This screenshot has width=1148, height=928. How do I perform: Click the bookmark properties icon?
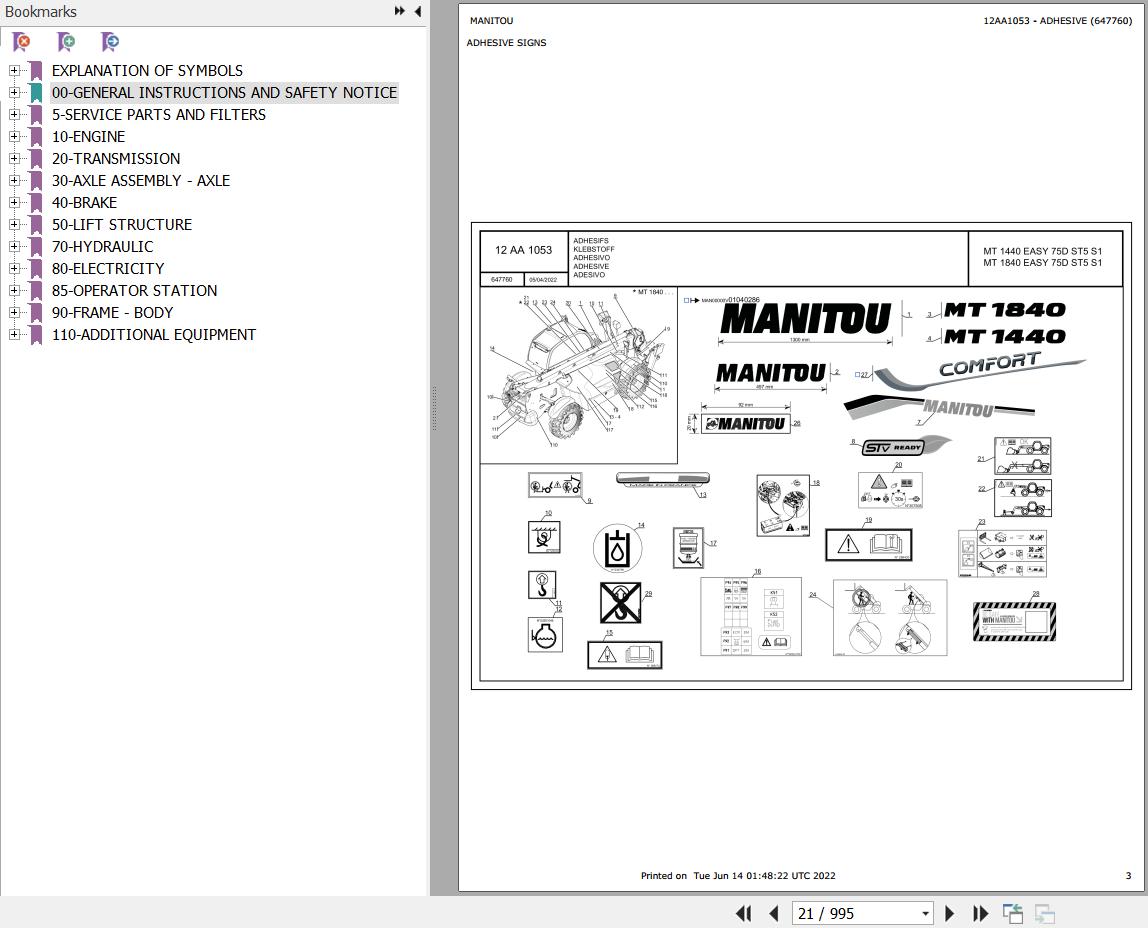point(110,42)
